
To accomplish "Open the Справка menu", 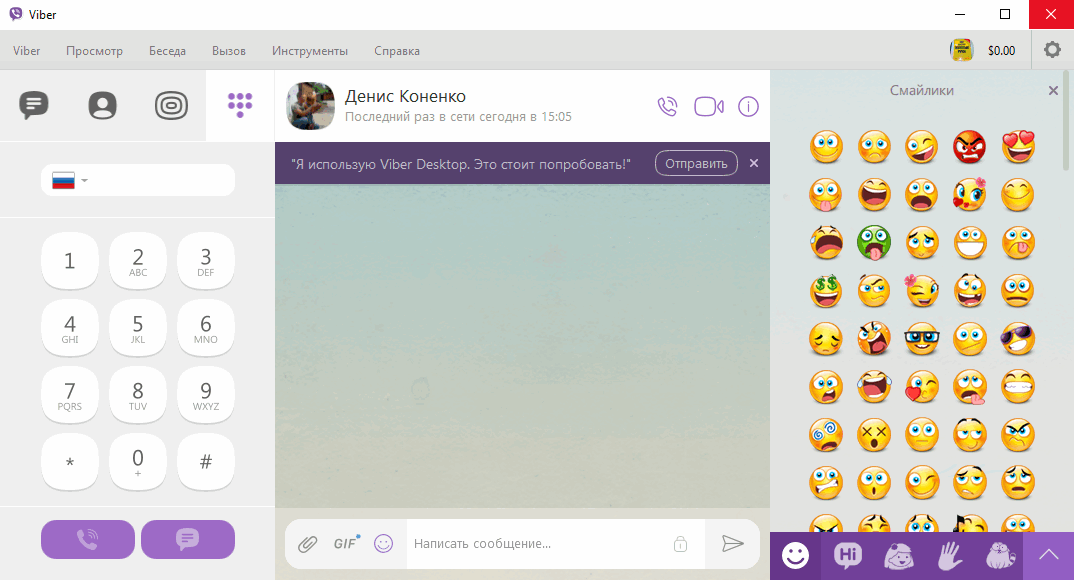I will click(397, 51).
